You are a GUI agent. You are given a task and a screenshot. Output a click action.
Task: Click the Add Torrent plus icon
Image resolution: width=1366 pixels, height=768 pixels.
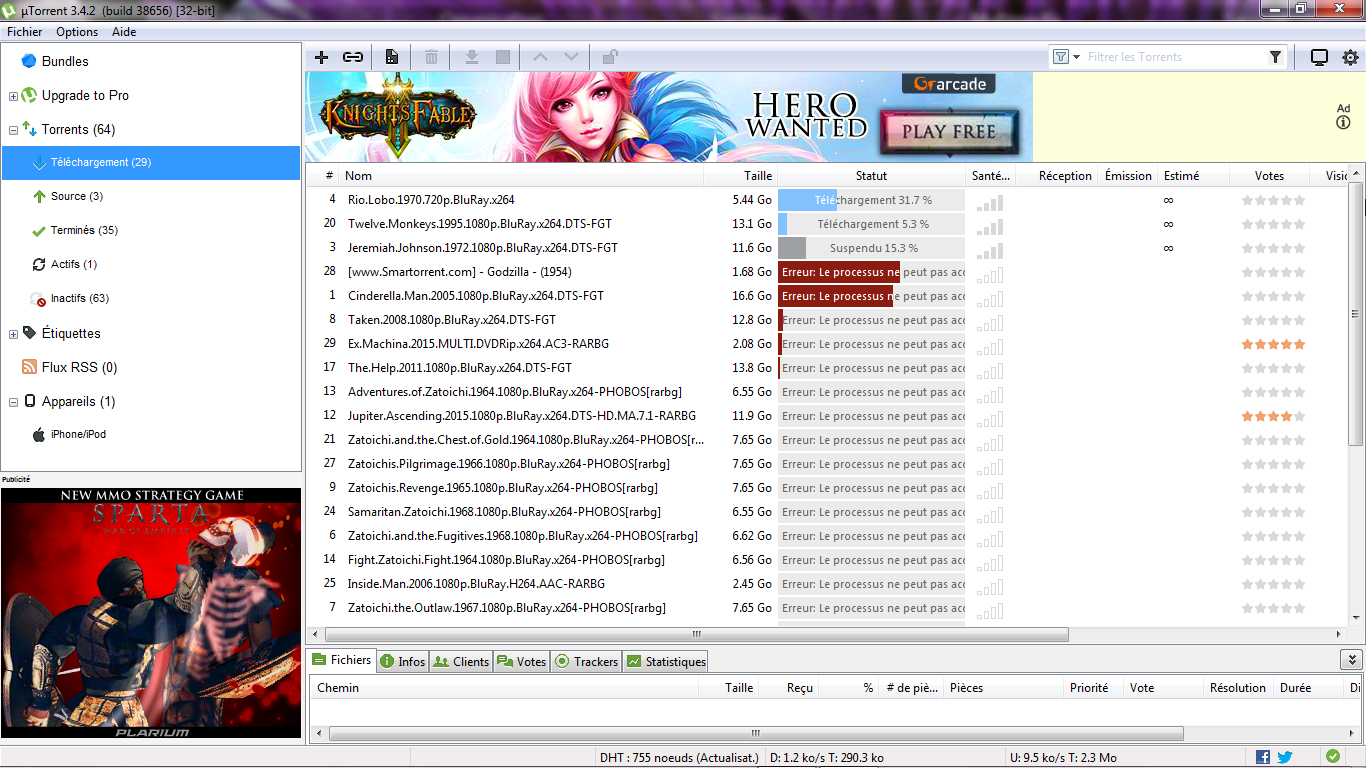click(321, 57)
